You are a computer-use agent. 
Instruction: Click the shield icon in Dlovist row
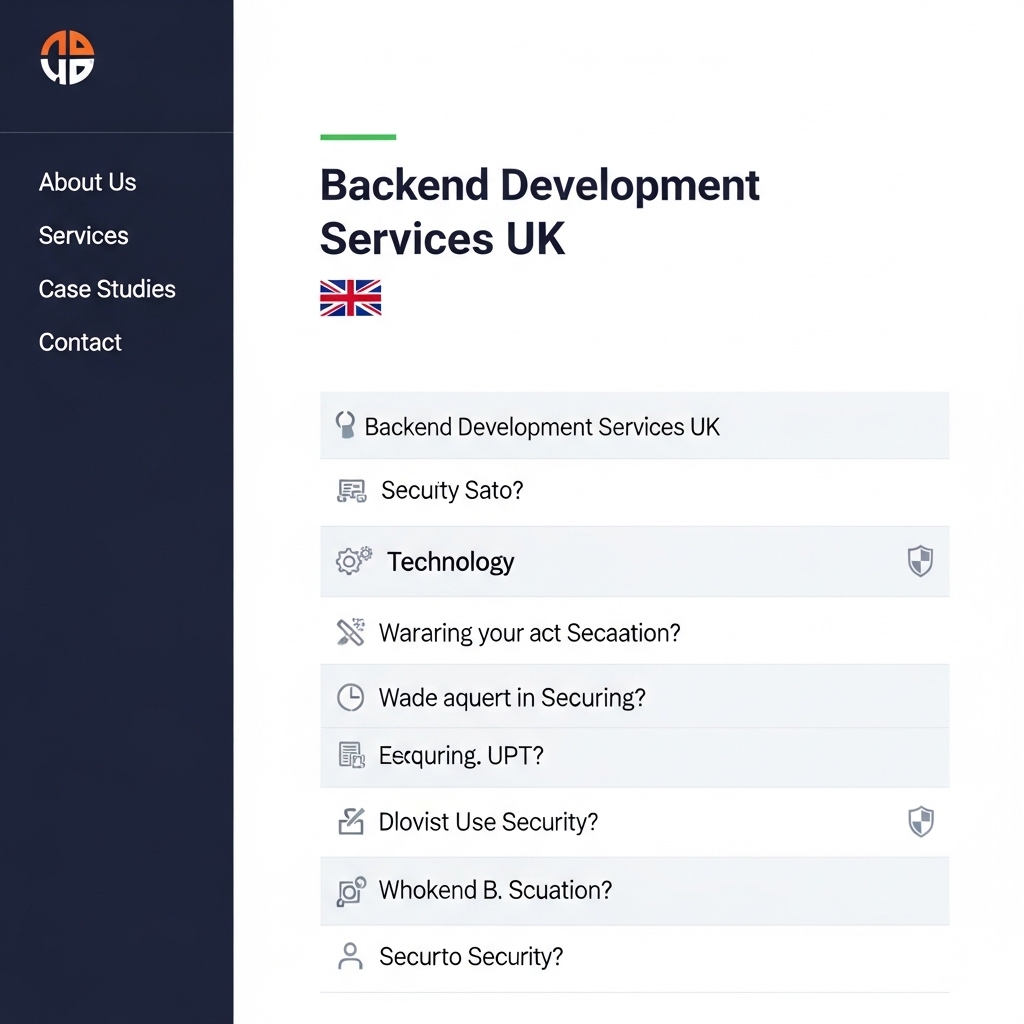920,822
